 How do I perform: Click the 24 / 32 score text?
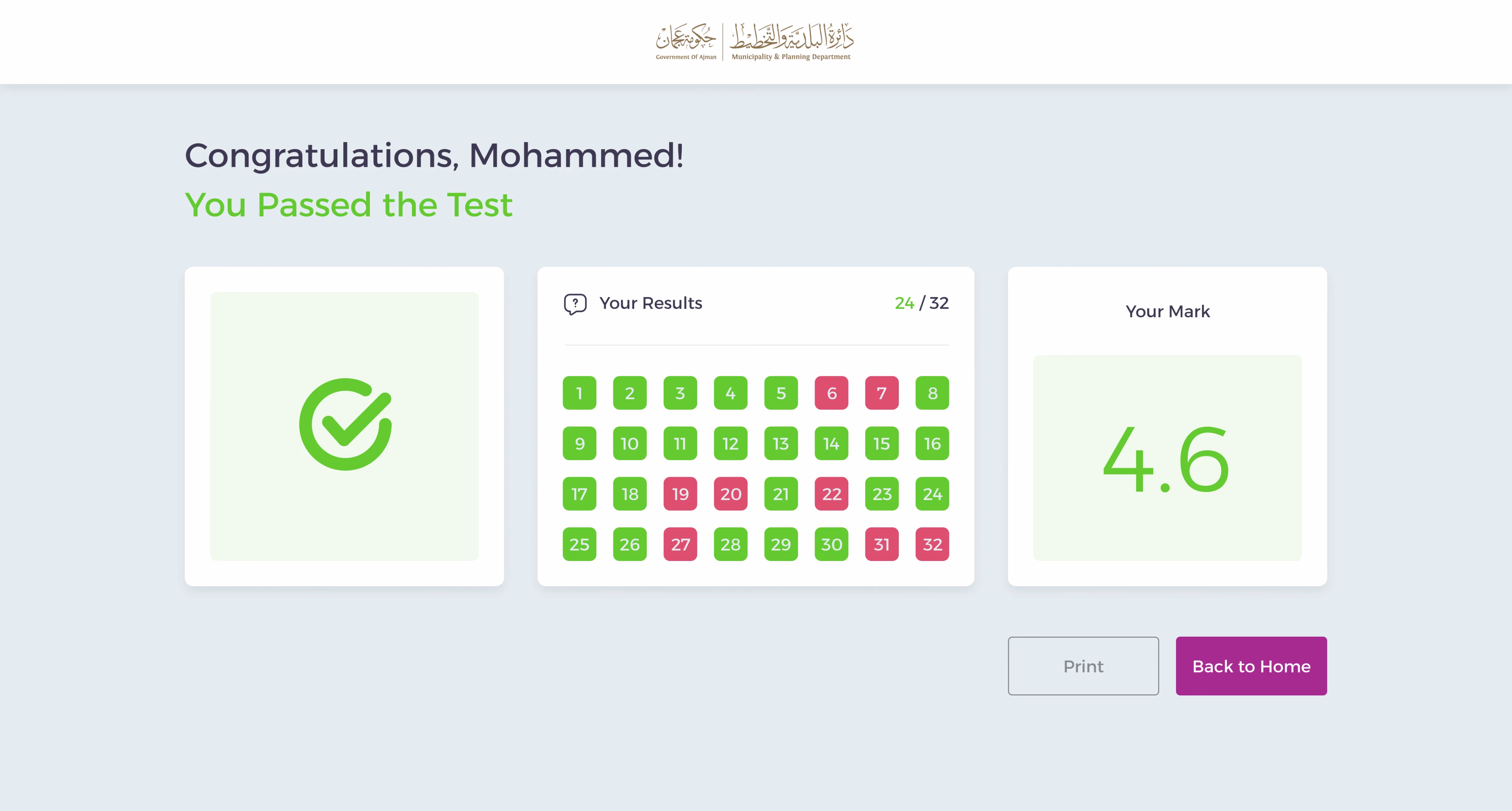(921, 303)
